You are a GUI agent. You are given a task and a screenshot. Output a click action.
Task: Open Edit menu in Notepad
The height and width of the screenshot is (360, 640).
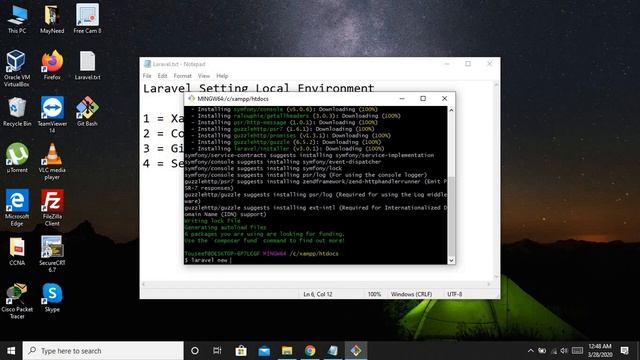click(162, 76)
